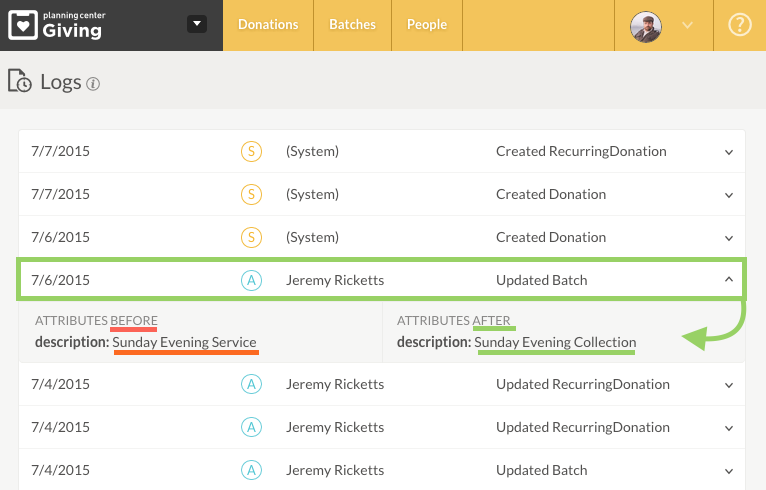Screen dimensions: 766x490
Task: Click the A badge on second 7/4/2015 Updated RecurringDonation row
Action: click(251, 427)
